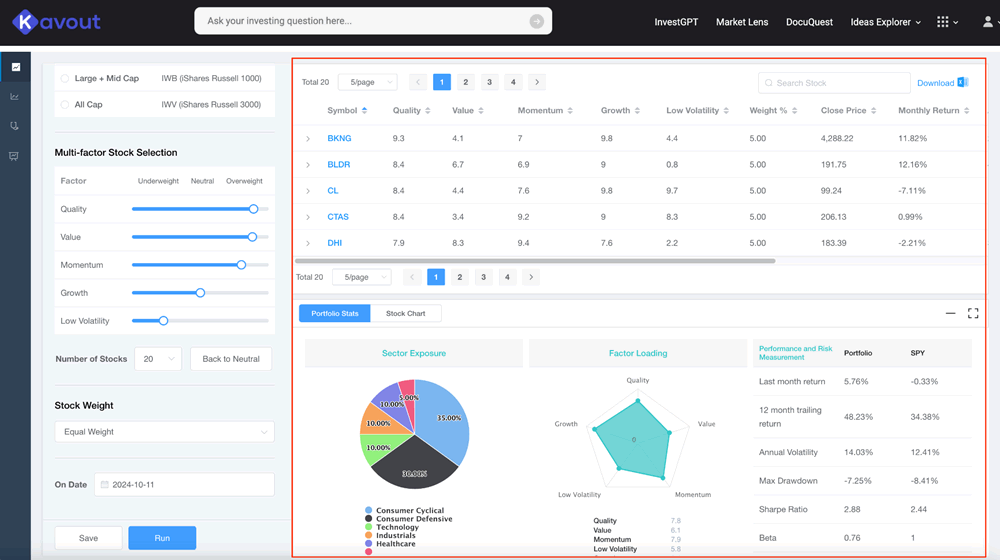Viewport: 1000px width, 560px height.
Task: Open the apps grid menu
Action: tap(946, 22)
